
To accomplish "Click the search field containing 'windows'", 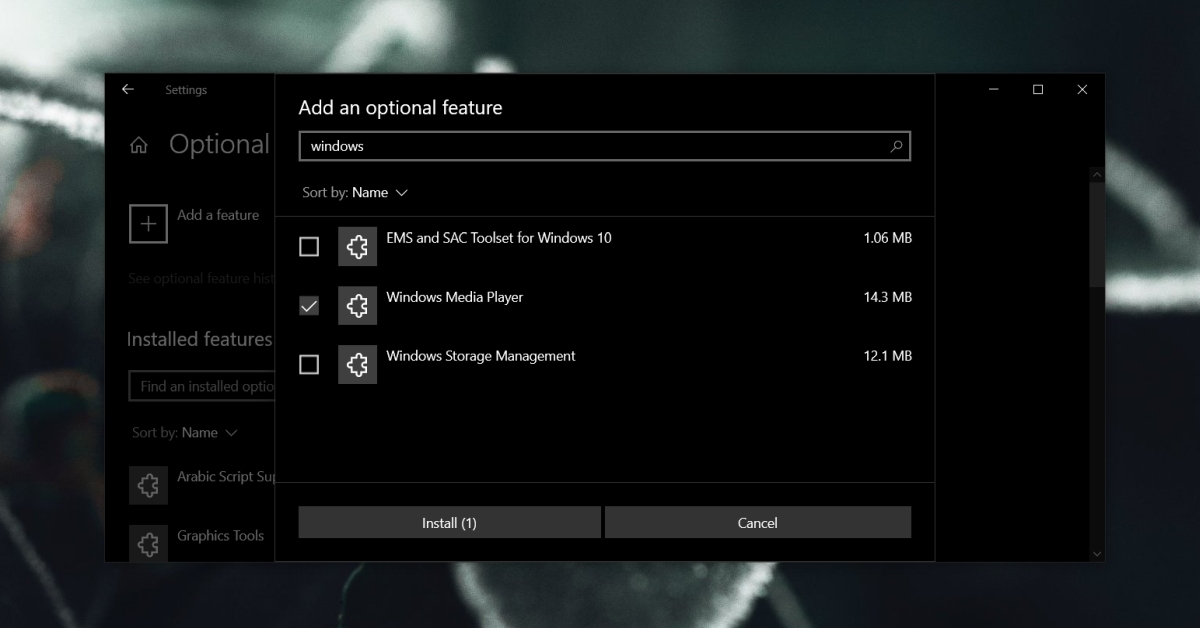I will click(604, 146).
